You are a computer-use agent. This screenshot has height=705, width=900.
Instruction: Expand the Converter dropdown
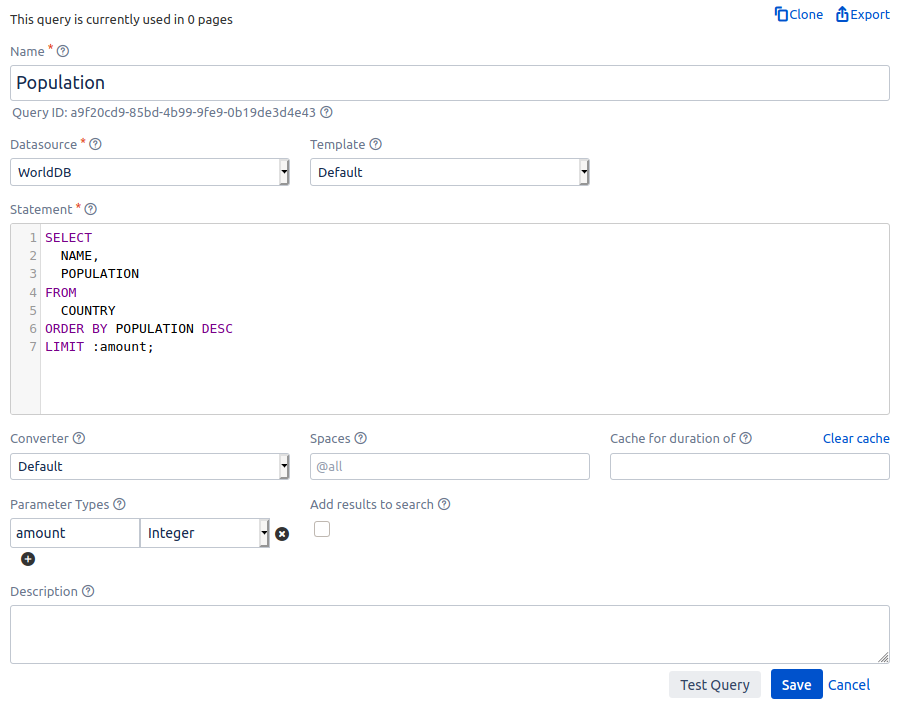[150, 466]
